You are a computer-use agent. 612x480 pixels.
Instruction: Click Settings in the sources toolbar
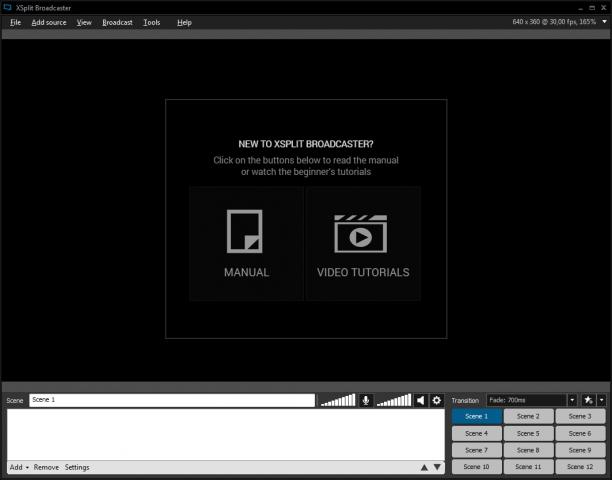(x=77, y=467)
